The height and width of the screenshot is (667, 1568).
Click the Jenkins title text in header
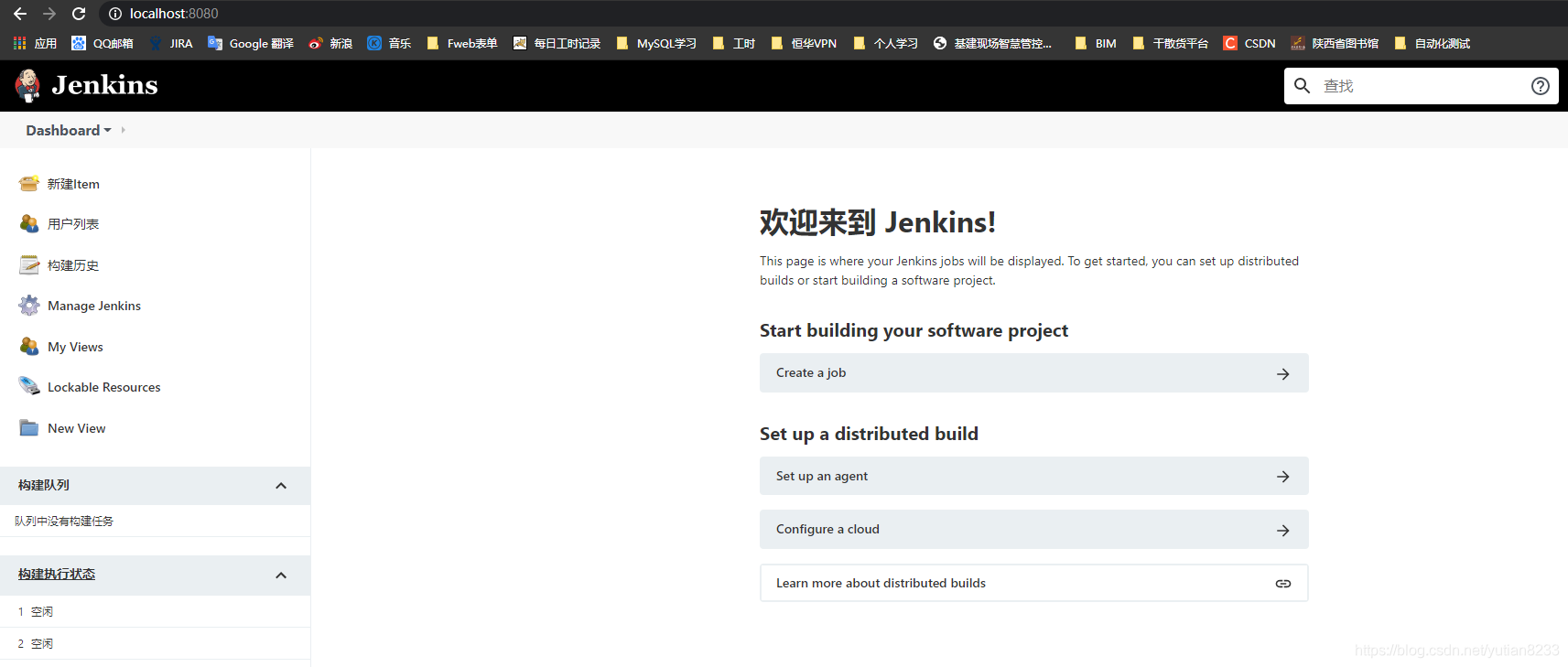tap(104, 85)
